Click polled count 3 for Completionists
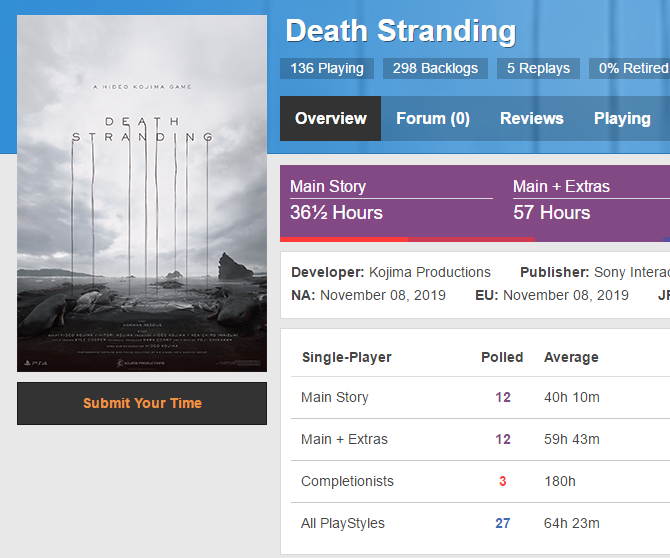This screenshot has height=558, width=670. coord(502,481)
